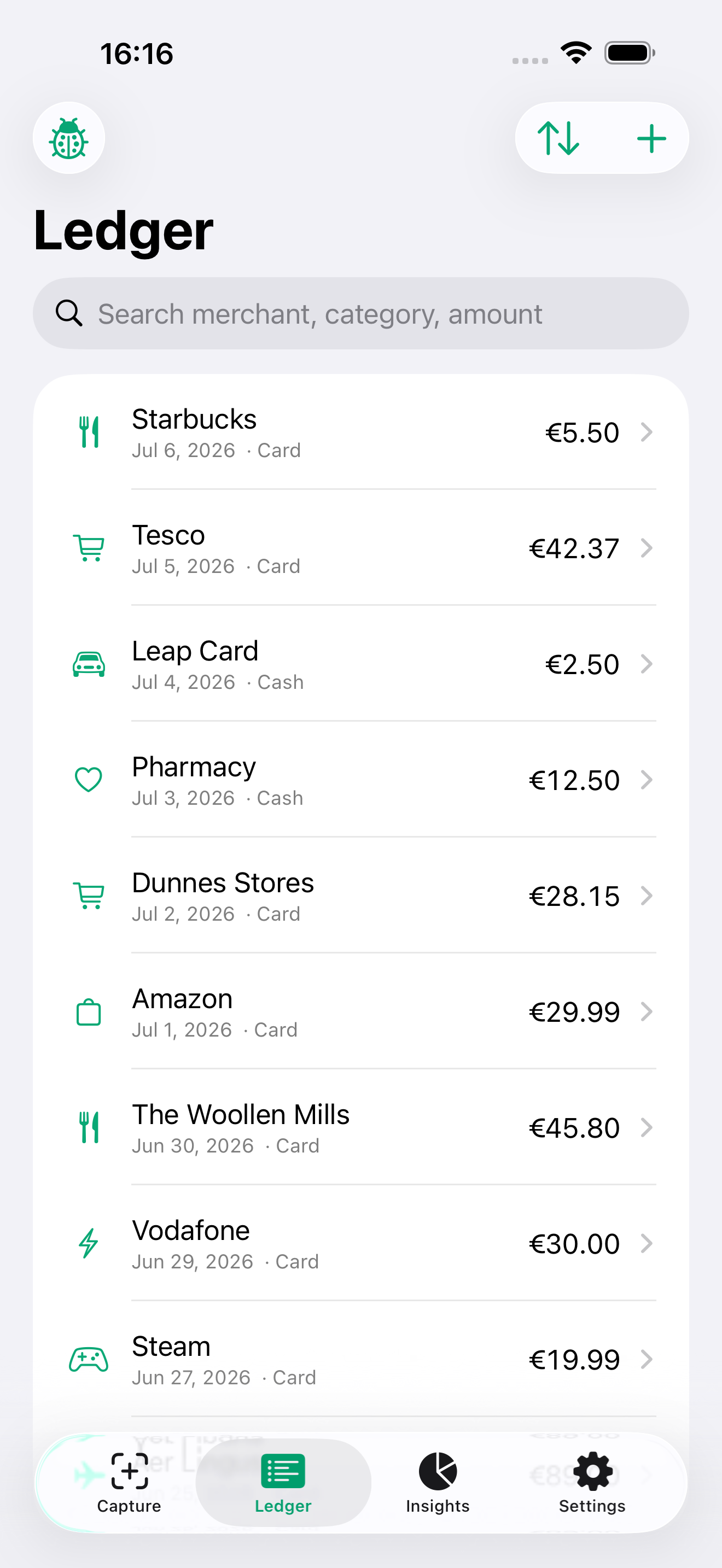
Task: Tap the sort arrows icon
Action: pyautogui.click(x=558, y=138)
